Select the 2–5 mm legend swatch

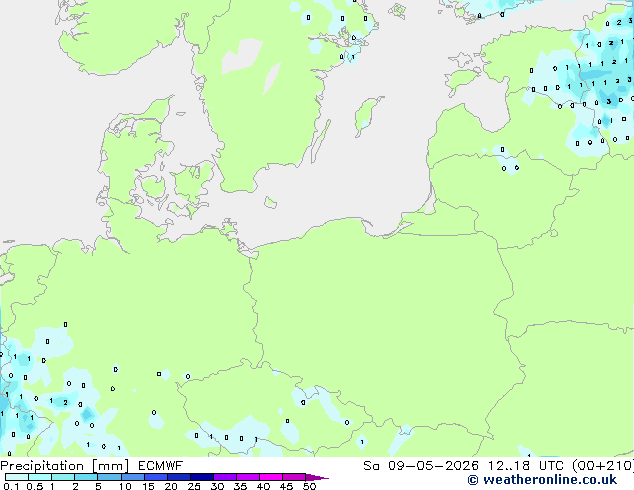tap(86, 477)
